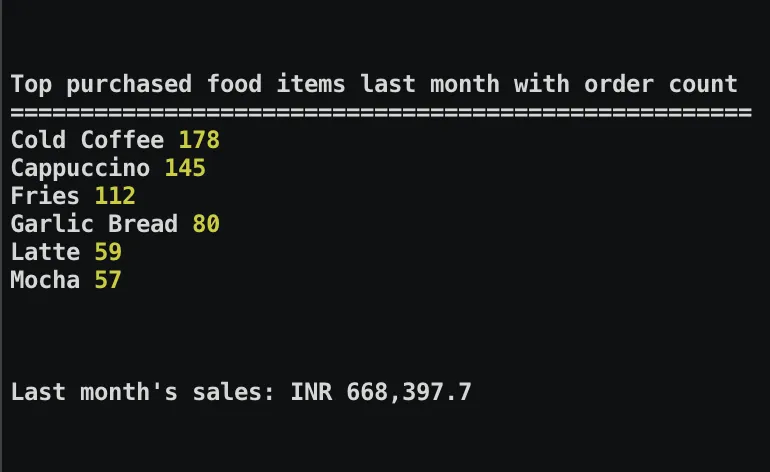Screen dimensions: 770x472
Task: Click the equals-sign separator line
Action: click(x=381, y=112)
